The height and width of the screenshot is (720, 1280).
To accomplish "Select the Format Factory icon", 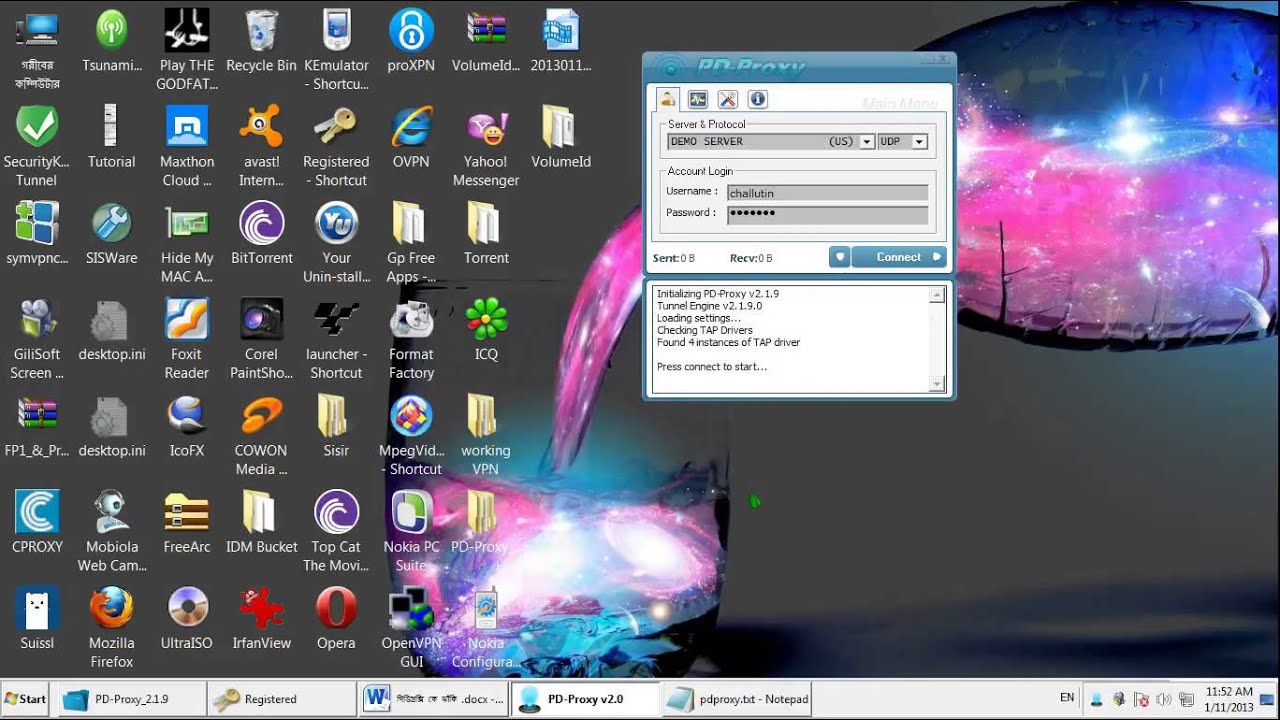I will (411, 338).
